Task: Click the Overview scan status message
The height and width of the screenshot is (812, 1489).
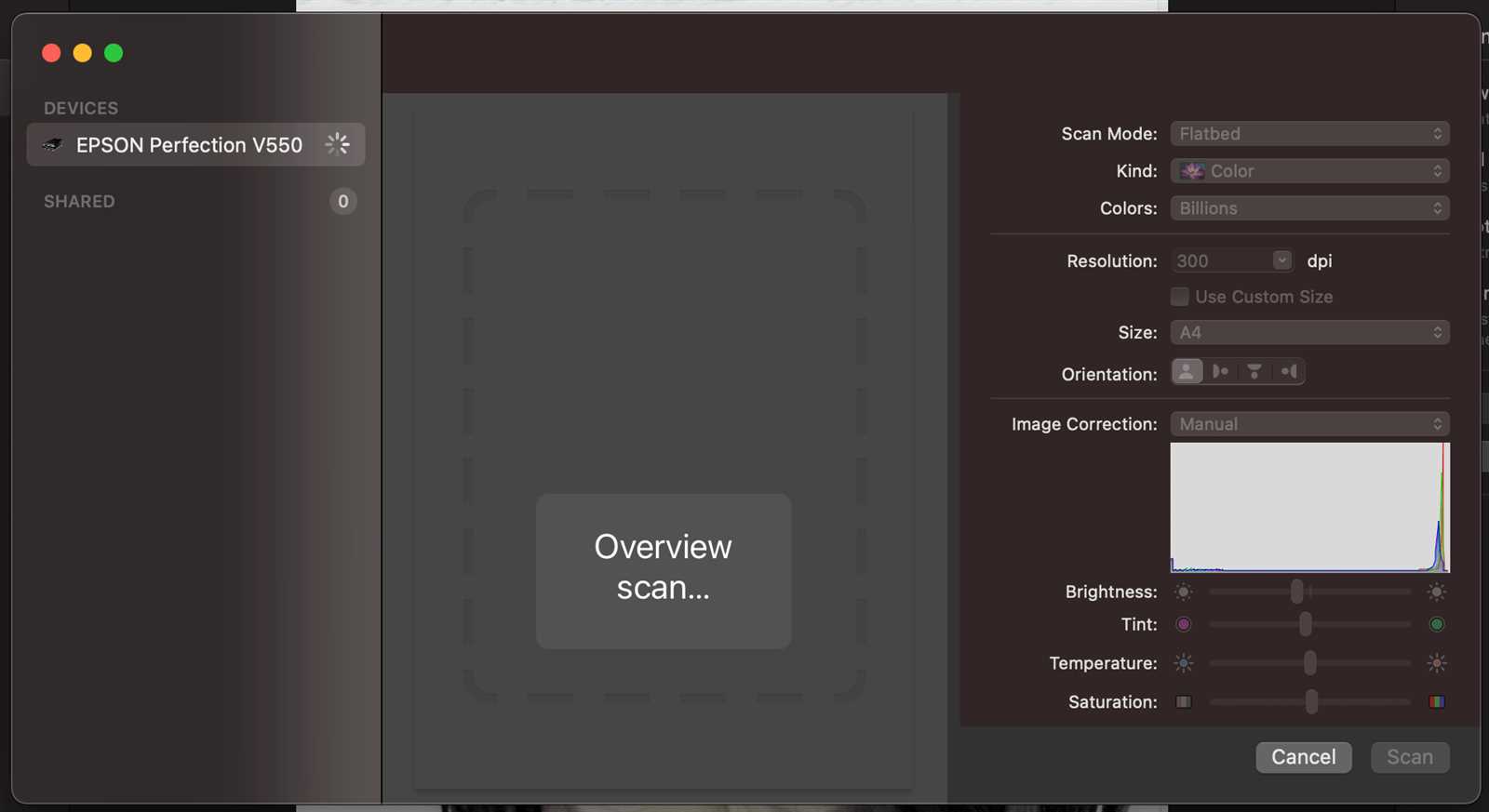Action: pos(664,571)
